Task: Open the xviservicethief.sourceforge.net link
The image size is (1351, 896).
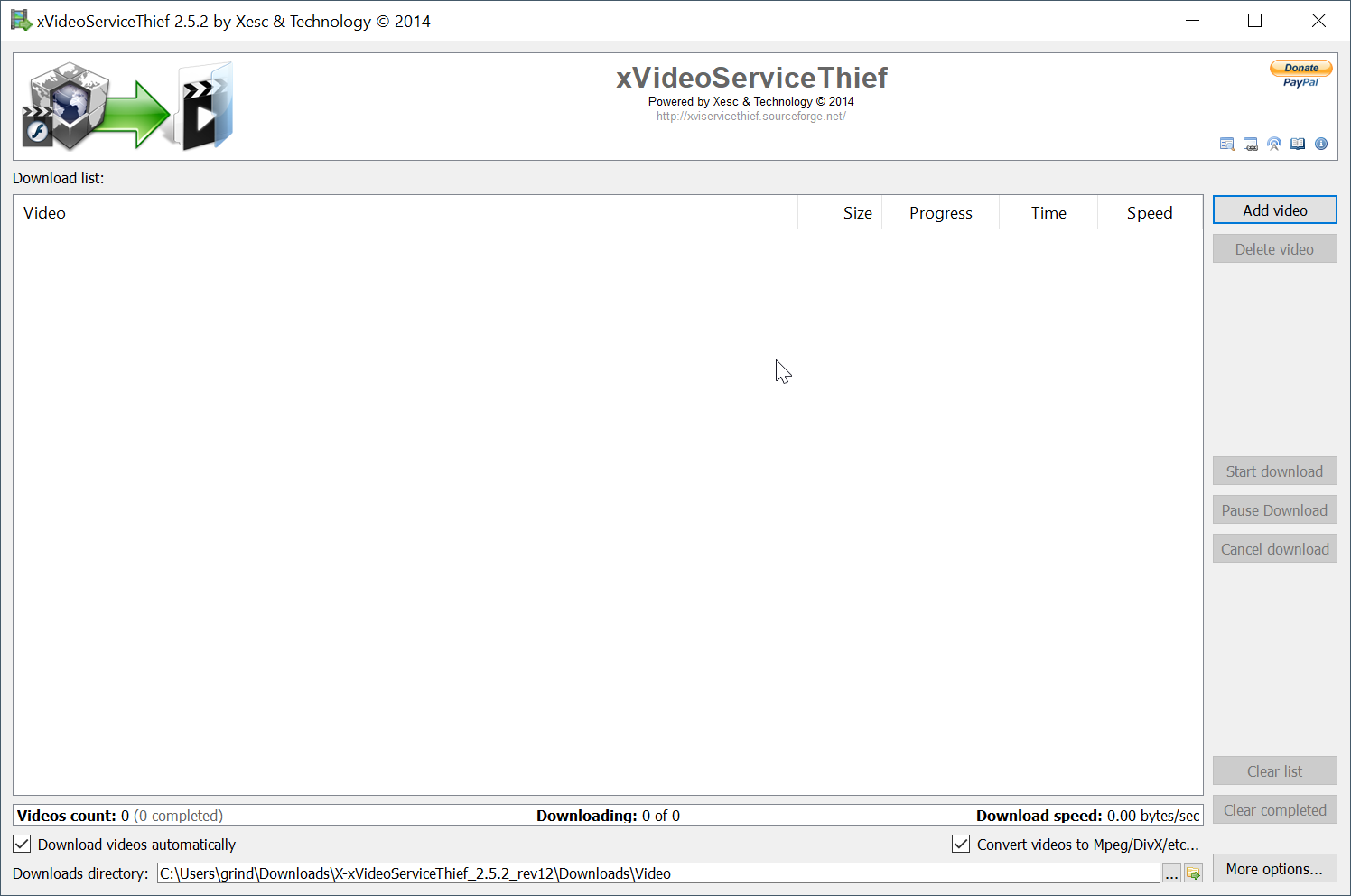Action: (751, 117)
